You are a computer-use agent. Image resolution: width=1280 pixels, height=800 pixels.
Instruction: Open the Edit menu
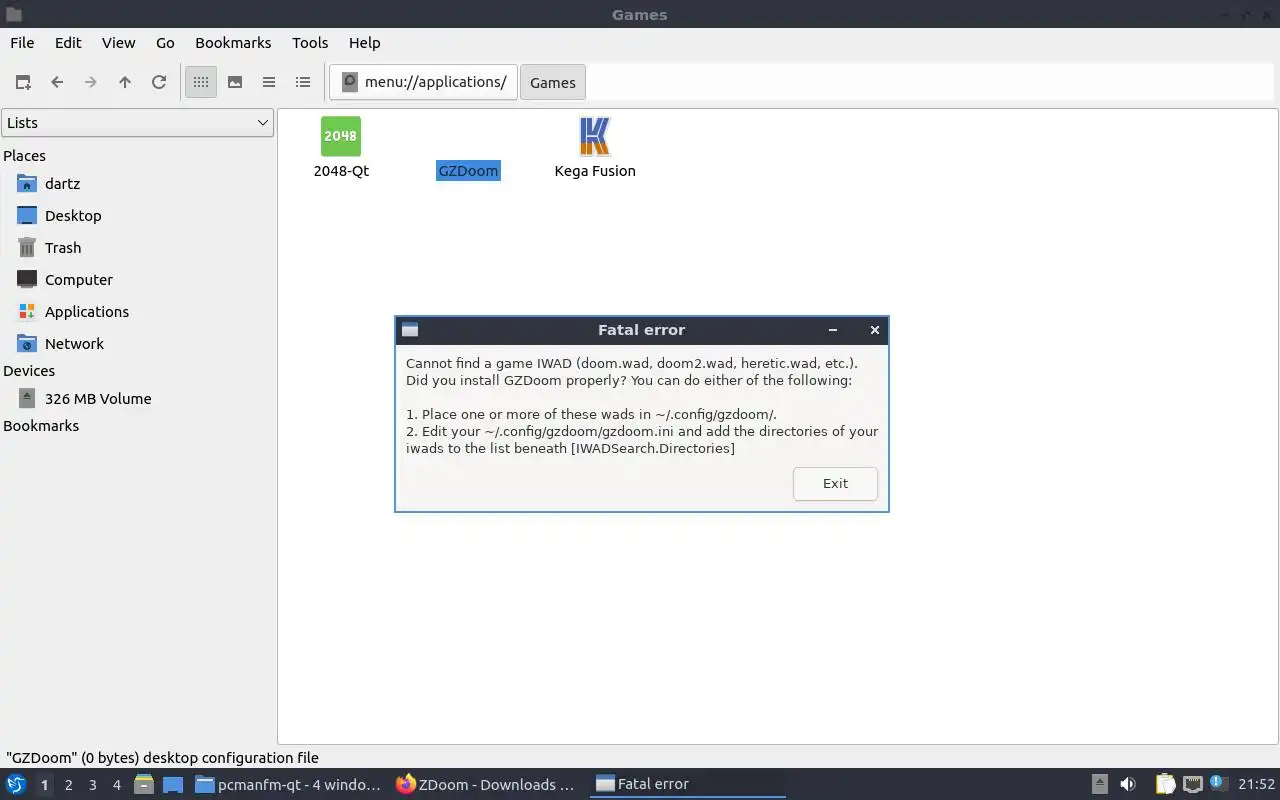point(68,42)
